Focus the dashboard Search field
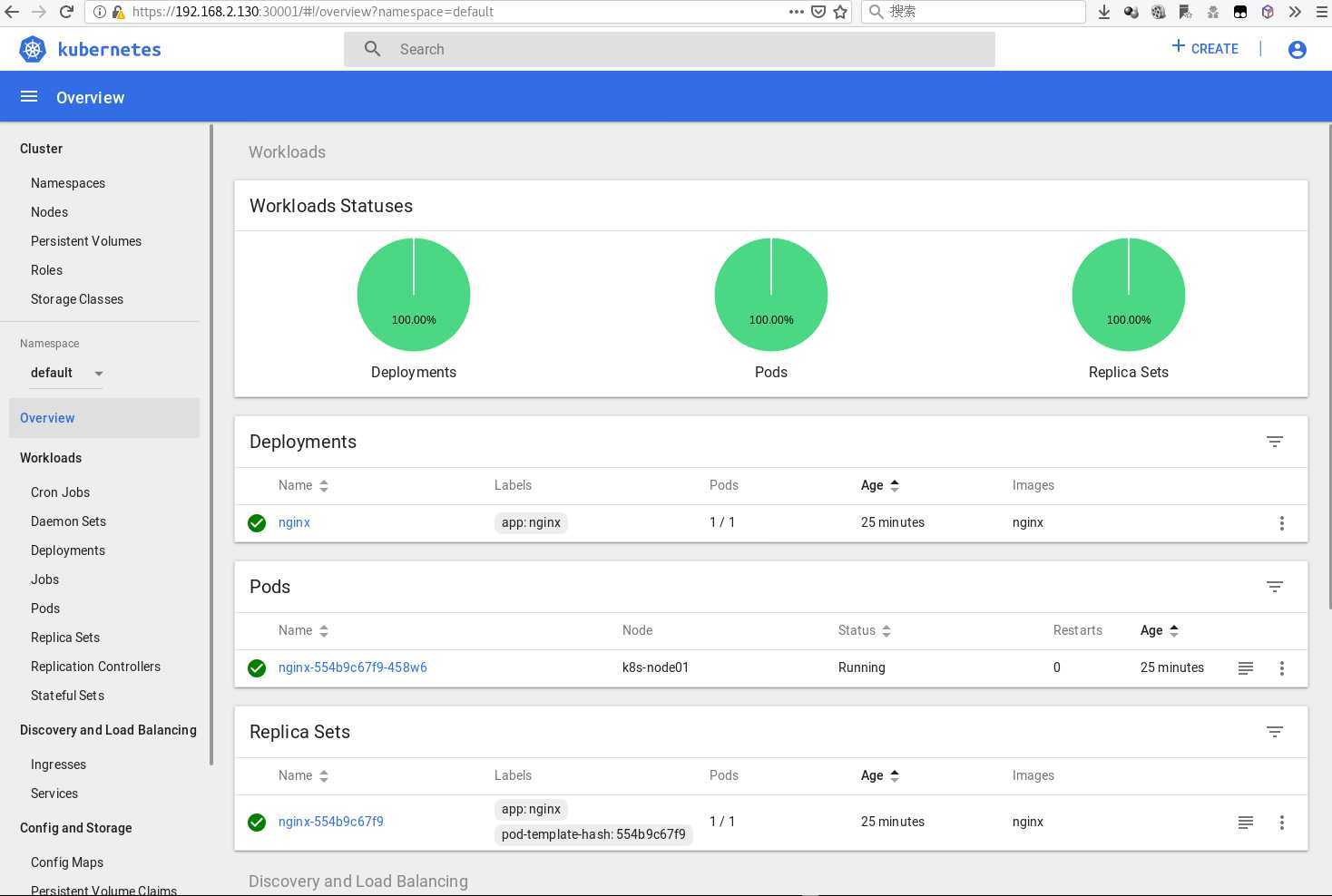Screen dimensions: 1332x896 coord(670,49)
